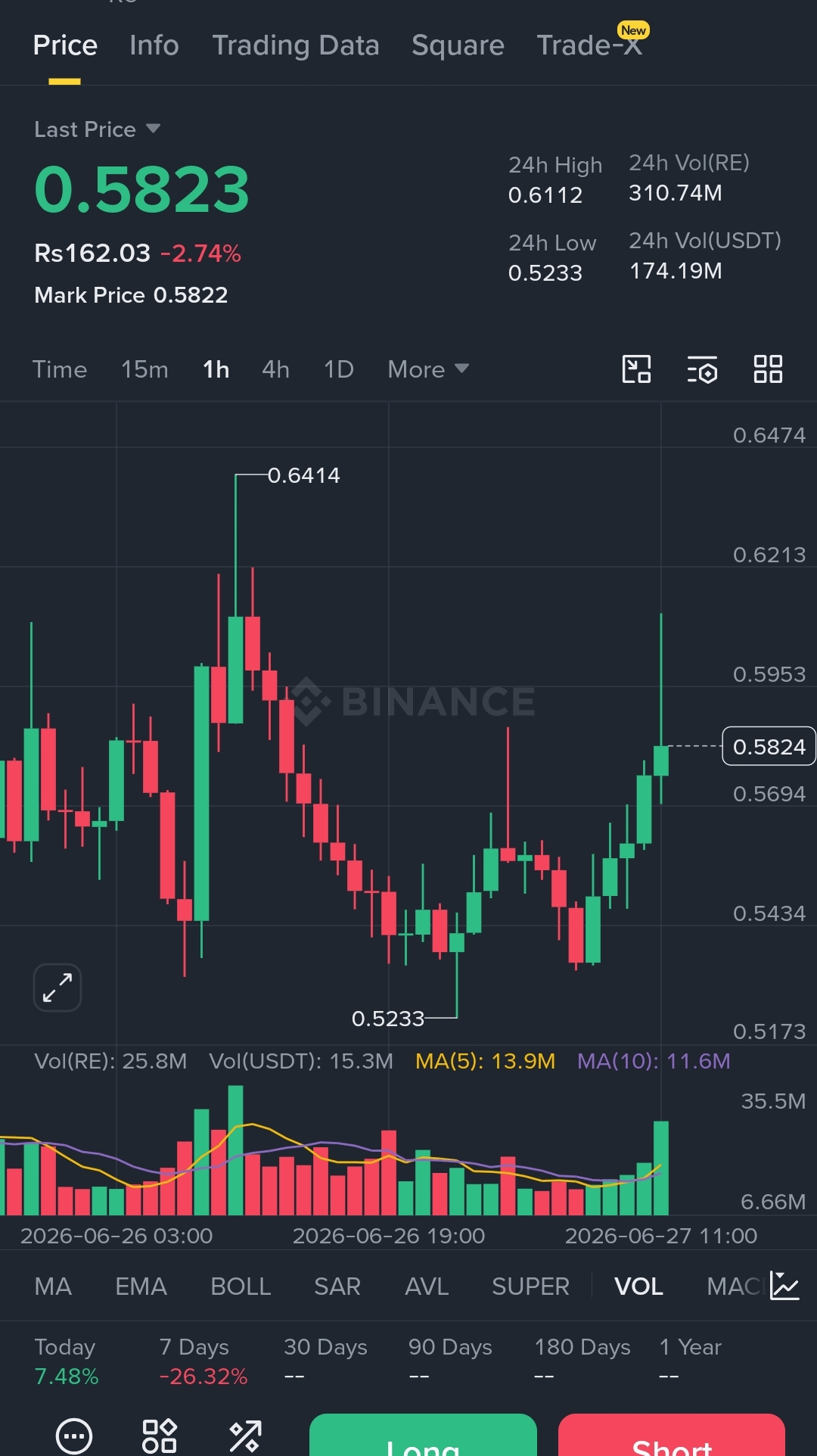
Task: Tap the Rs162.03 converted price
Action: 92,253
